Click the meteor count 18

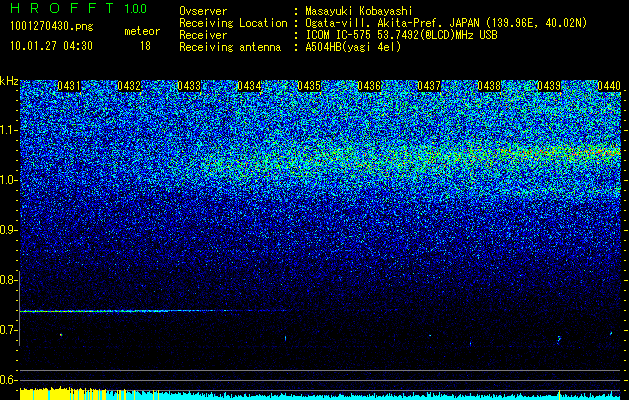[145, 46]
